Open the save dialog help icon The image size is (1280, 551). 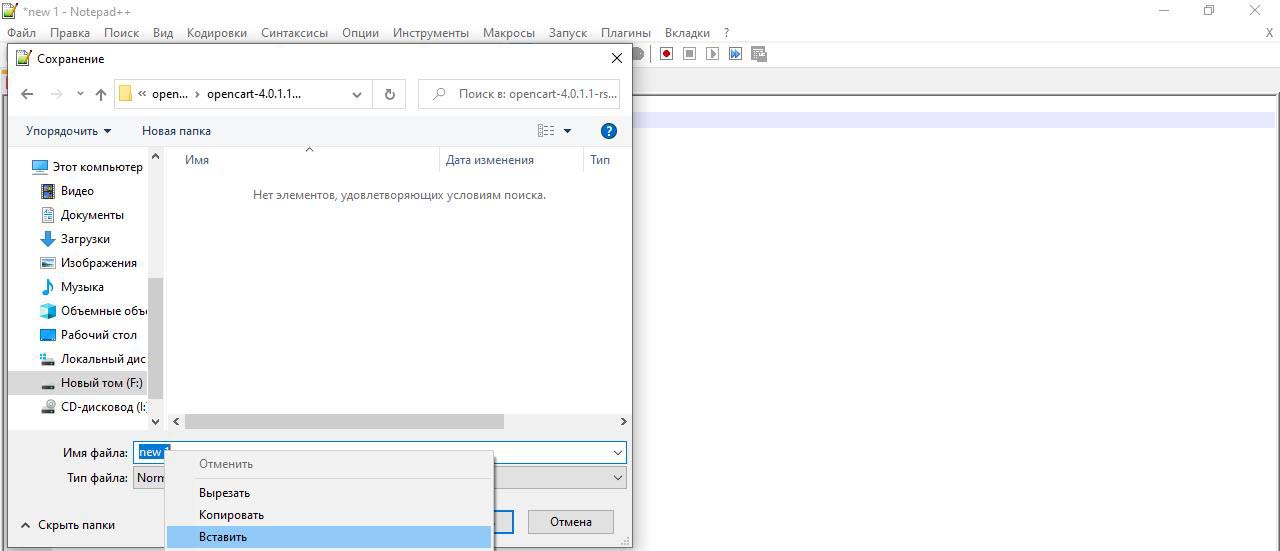click(608, 131)
